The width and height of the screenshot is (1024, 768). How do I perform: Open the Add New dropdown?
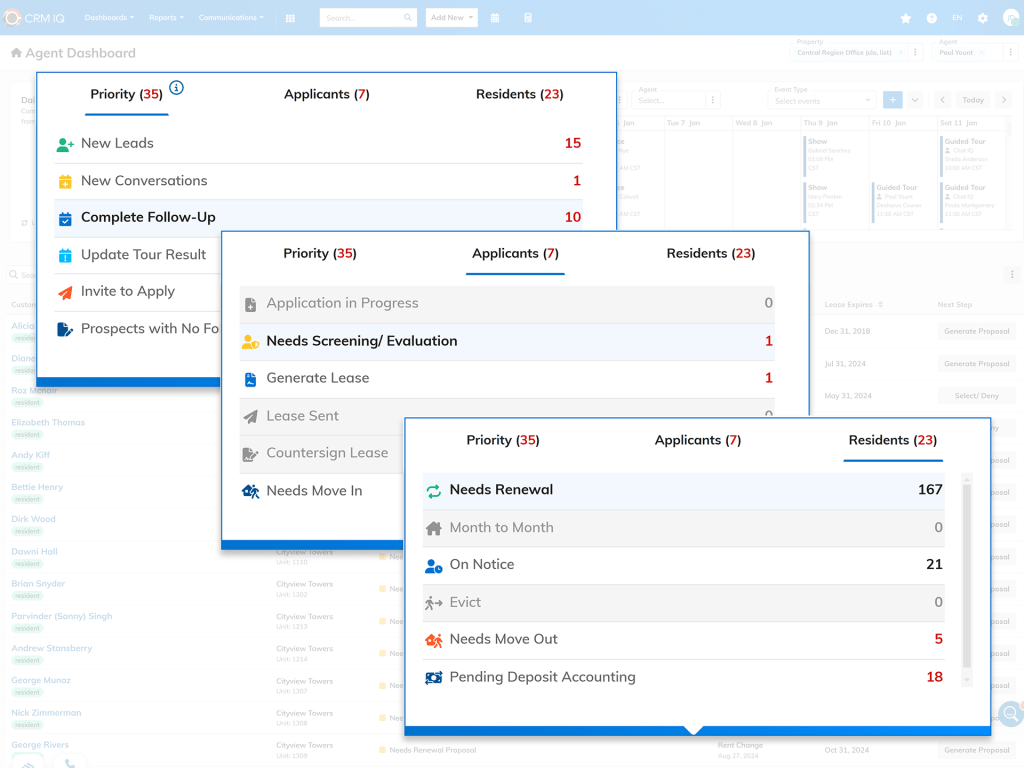point(452,18)
